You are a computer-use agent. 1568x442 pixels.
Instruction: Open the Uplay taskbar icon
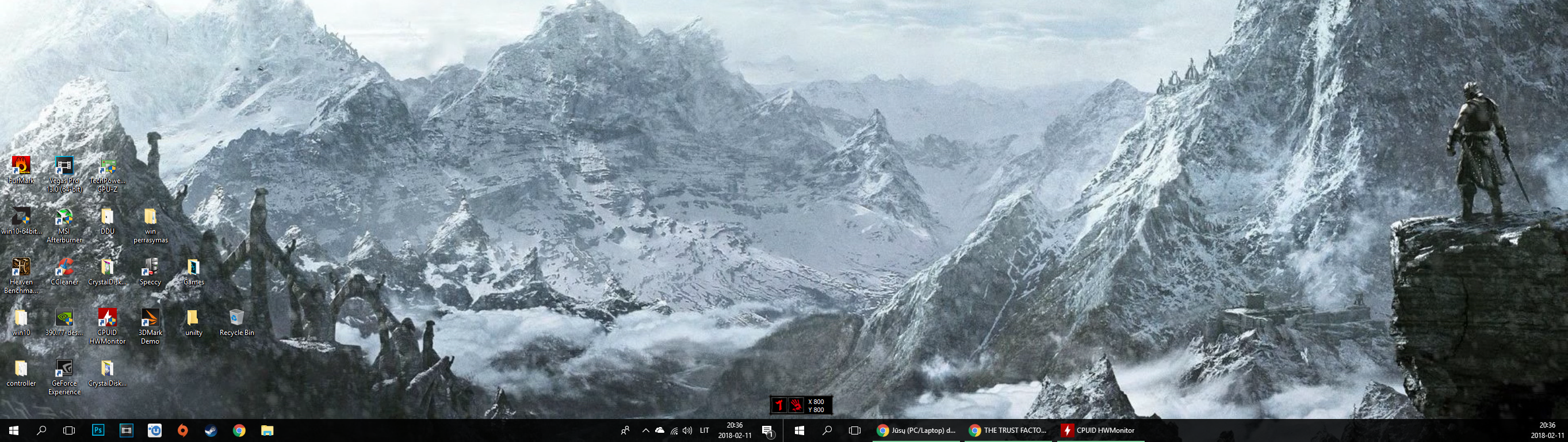[155, 430]
